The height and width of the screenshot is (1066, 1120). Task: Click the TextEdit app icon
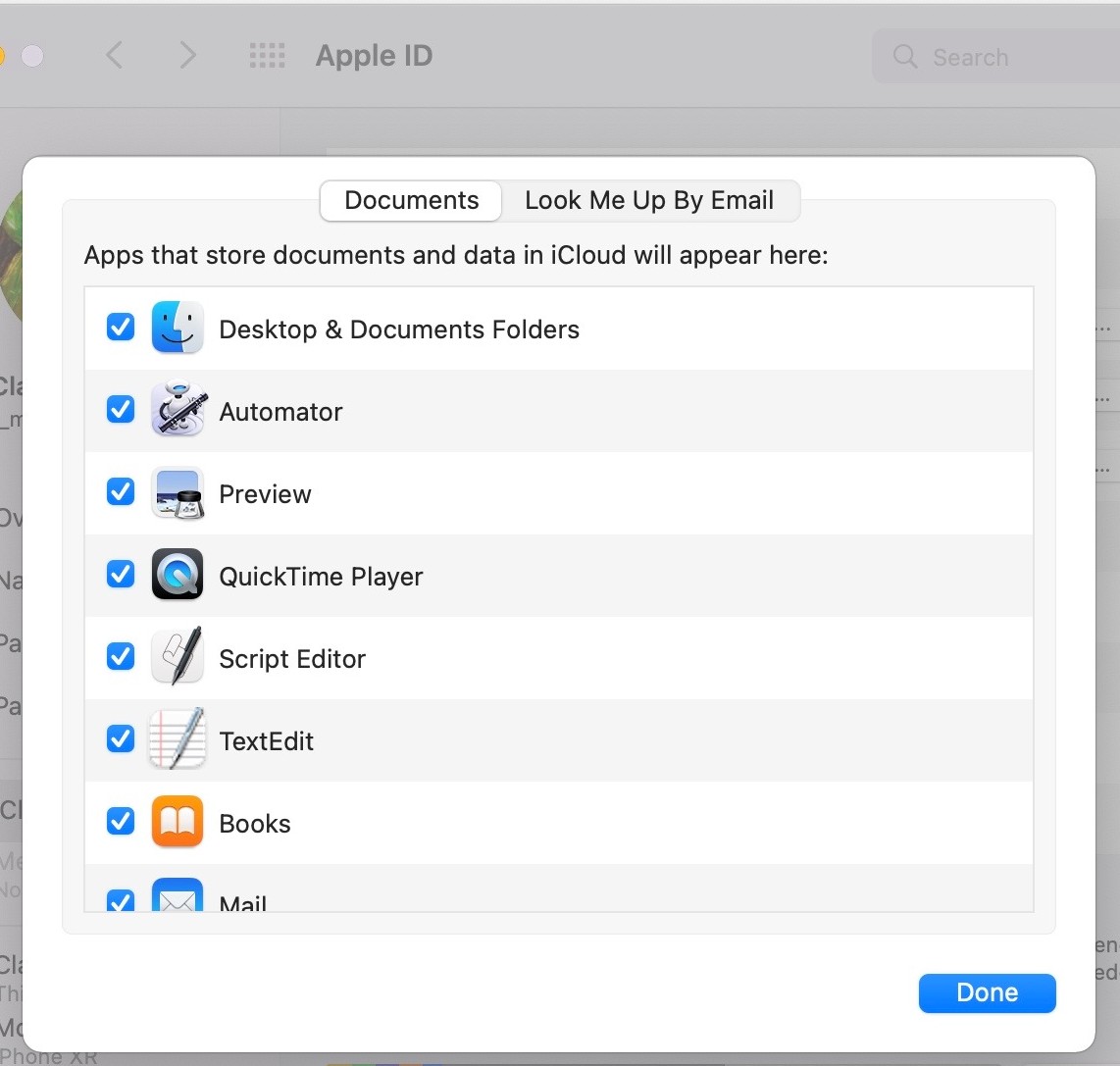pyautogui.click(x=178, y=738)
